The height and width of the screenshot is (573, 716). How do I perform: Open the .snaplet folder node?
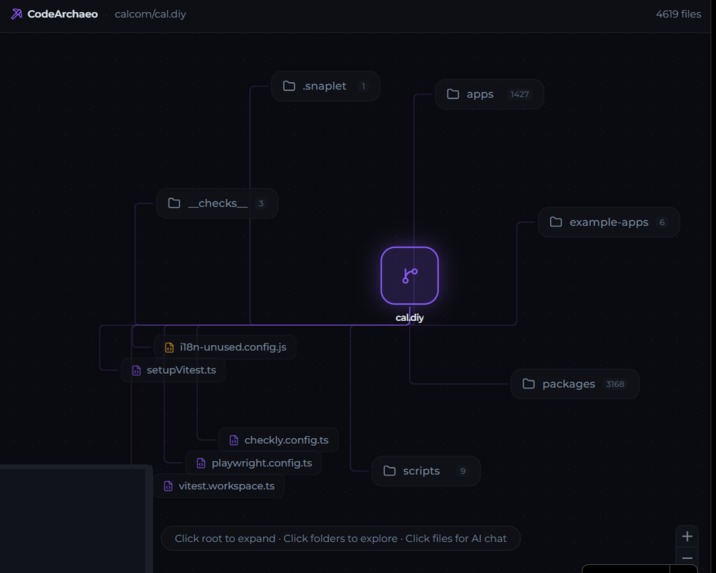325,86
